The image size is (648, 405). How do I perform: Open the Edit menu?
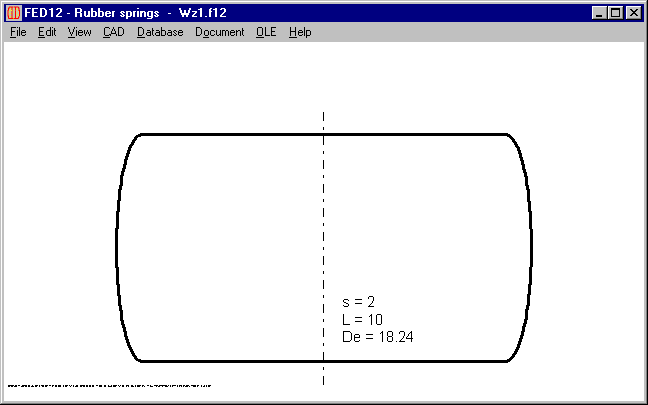click(x=47, y=32)
